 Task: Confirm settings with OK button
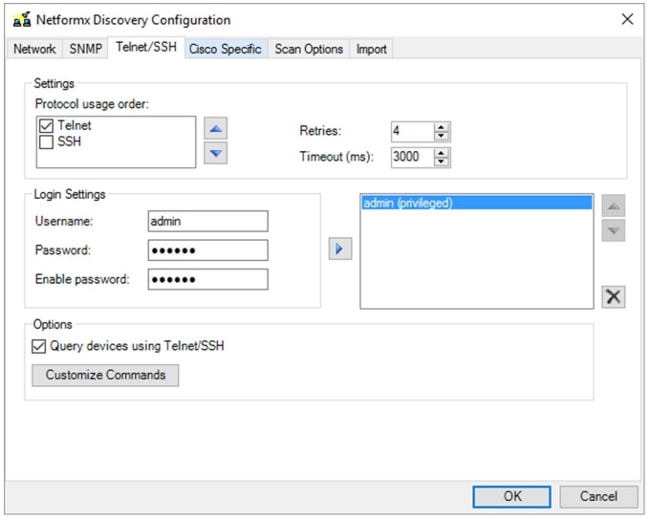pos(512,496)
